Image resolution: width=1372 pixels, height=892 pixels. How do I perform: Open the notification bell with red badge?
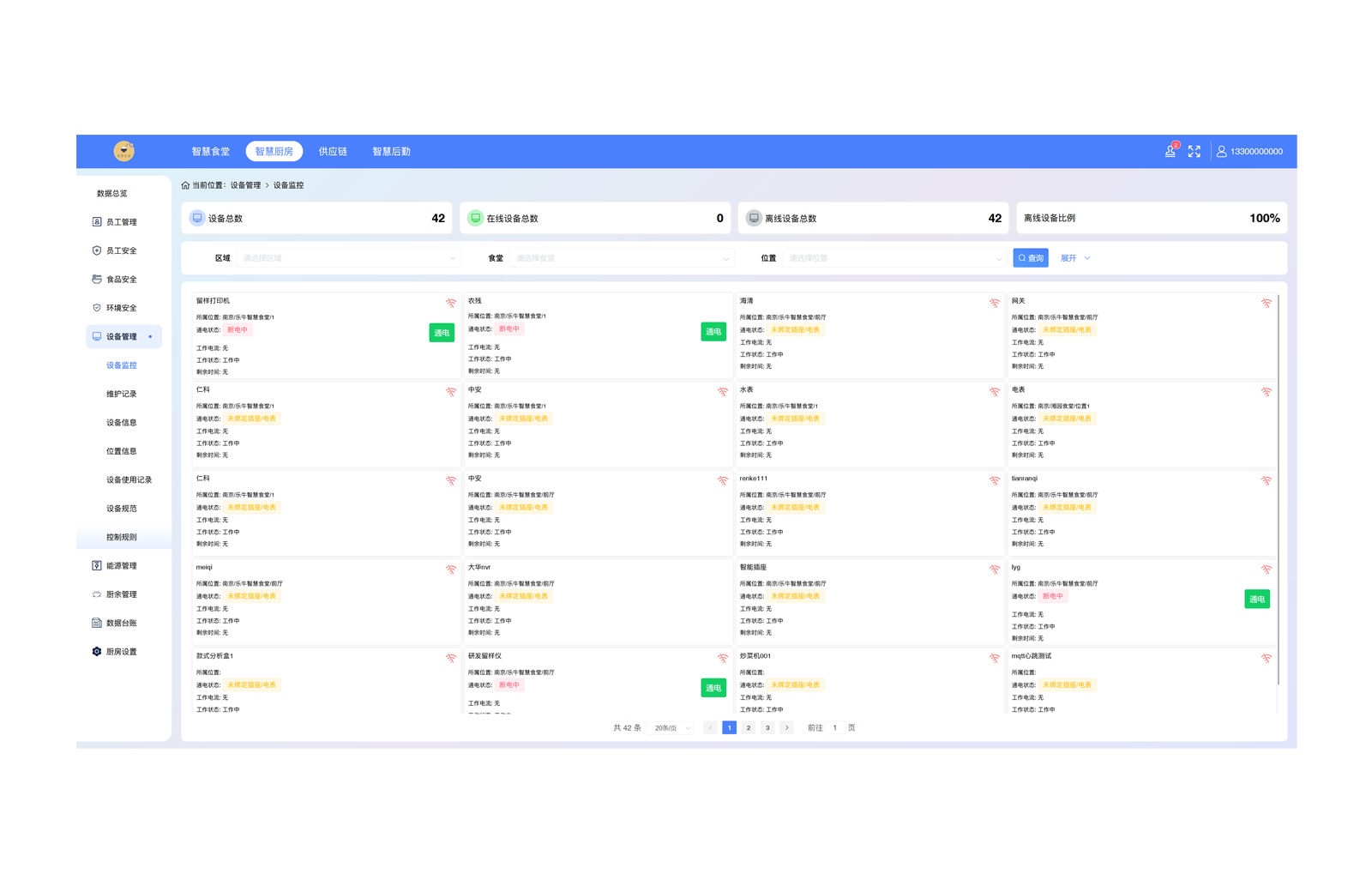point(1170,151)
